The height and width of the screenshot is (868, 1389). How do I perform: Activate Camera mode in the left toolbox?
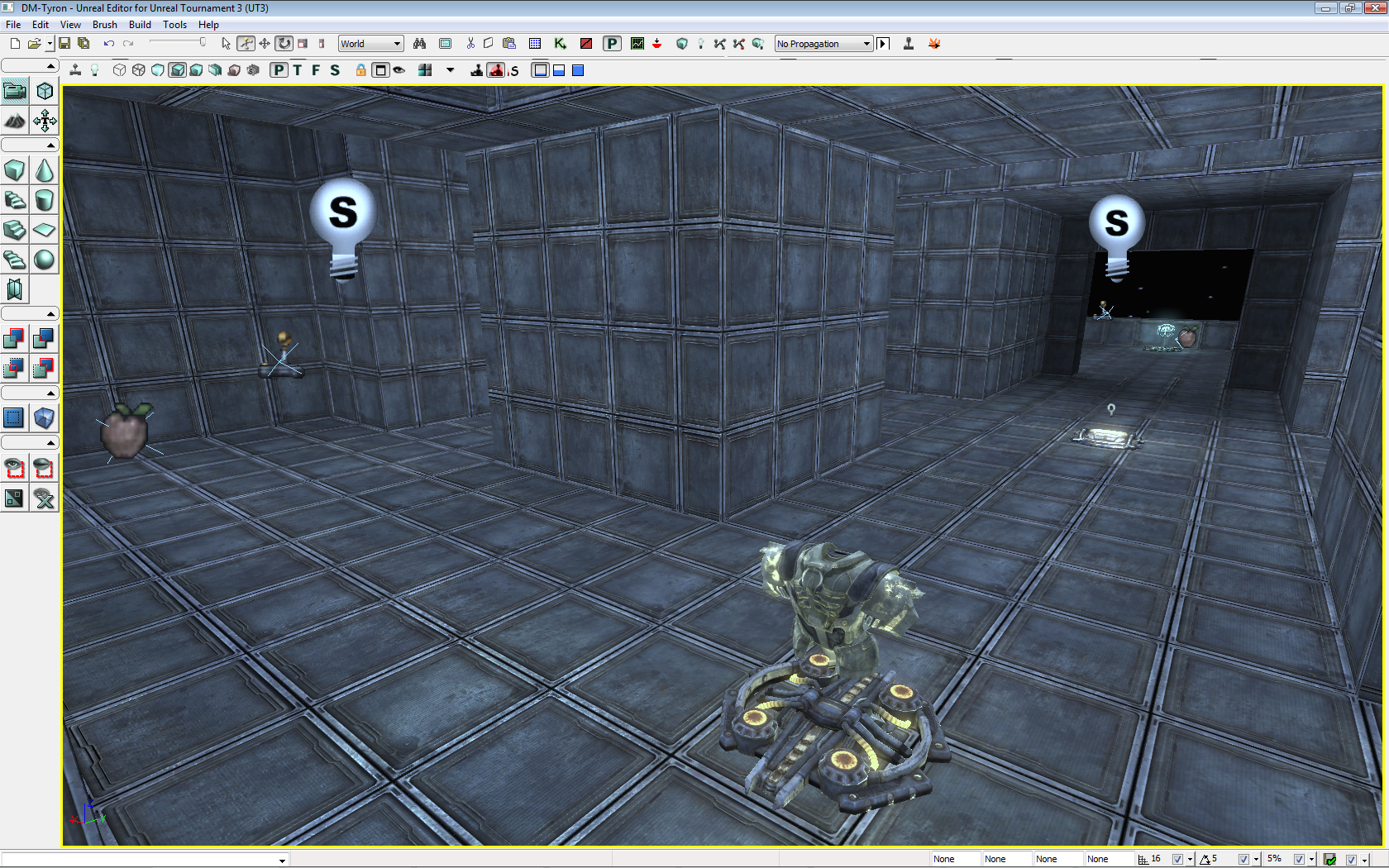(x=15, y=91)
